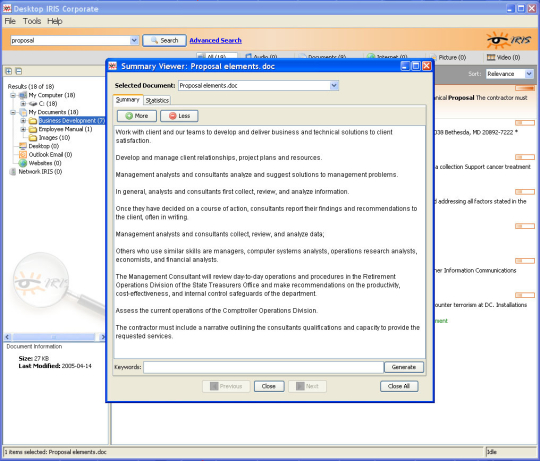
Task: Select Business Development (7) tree item
Action: [72, 121]
